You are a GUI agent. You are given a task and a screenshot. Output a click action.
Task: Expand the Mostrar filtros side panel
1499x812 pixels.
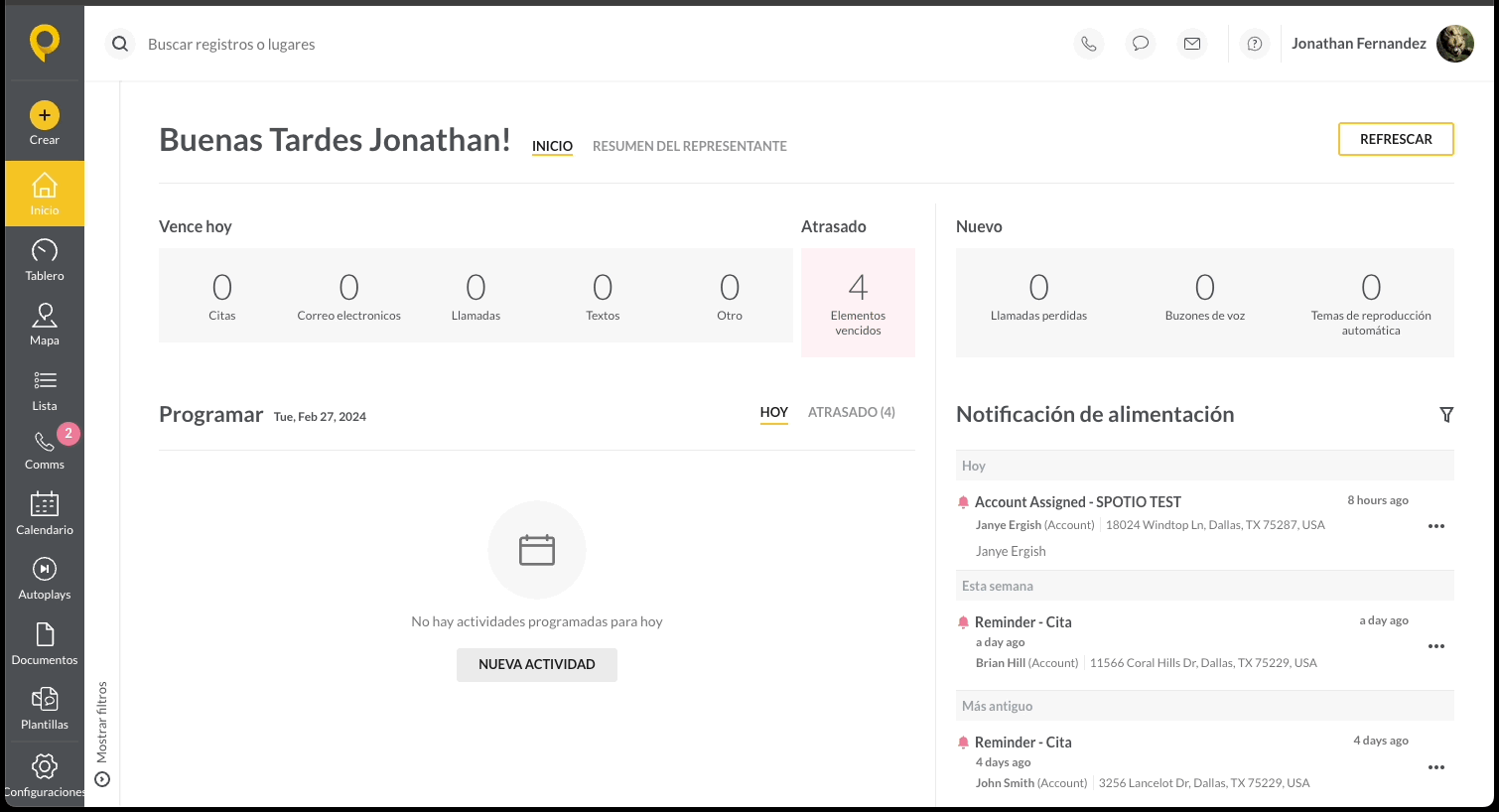click(x=101, y=735)
